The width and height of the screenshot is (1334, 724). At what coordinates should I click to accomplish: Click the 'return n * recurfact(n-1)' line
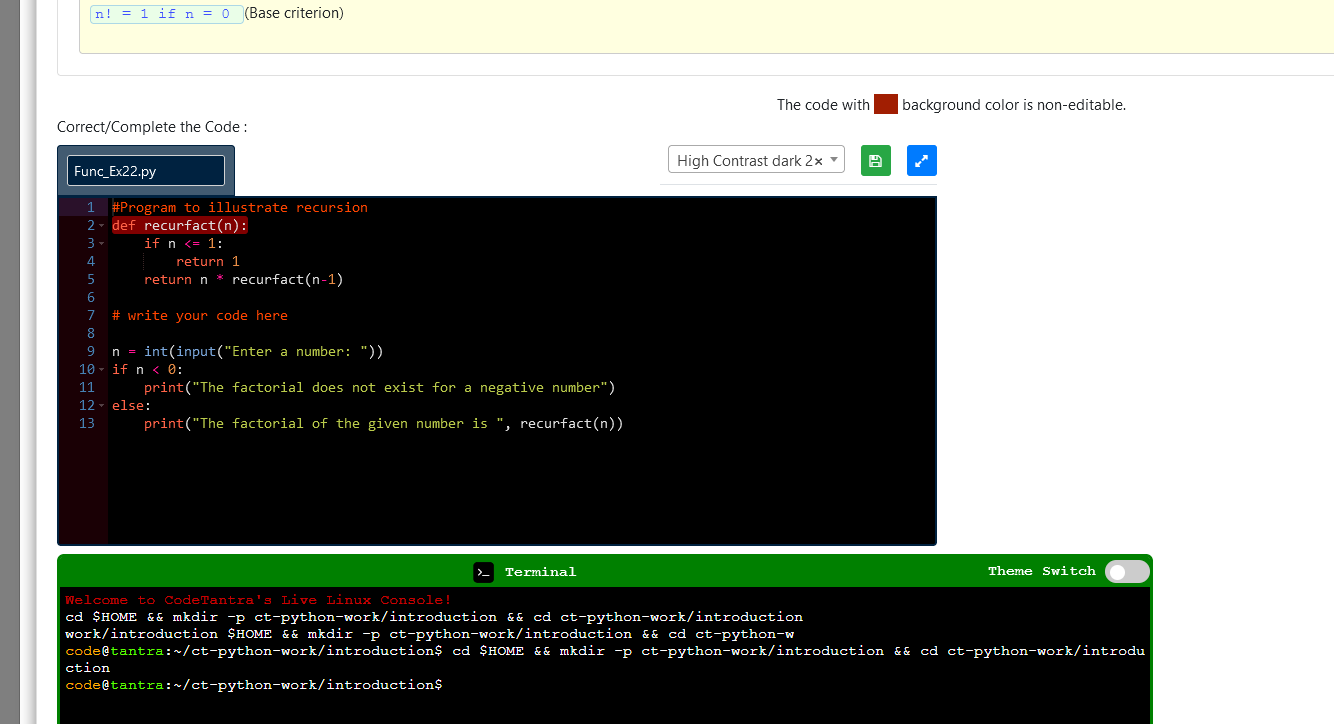(244, 280)
